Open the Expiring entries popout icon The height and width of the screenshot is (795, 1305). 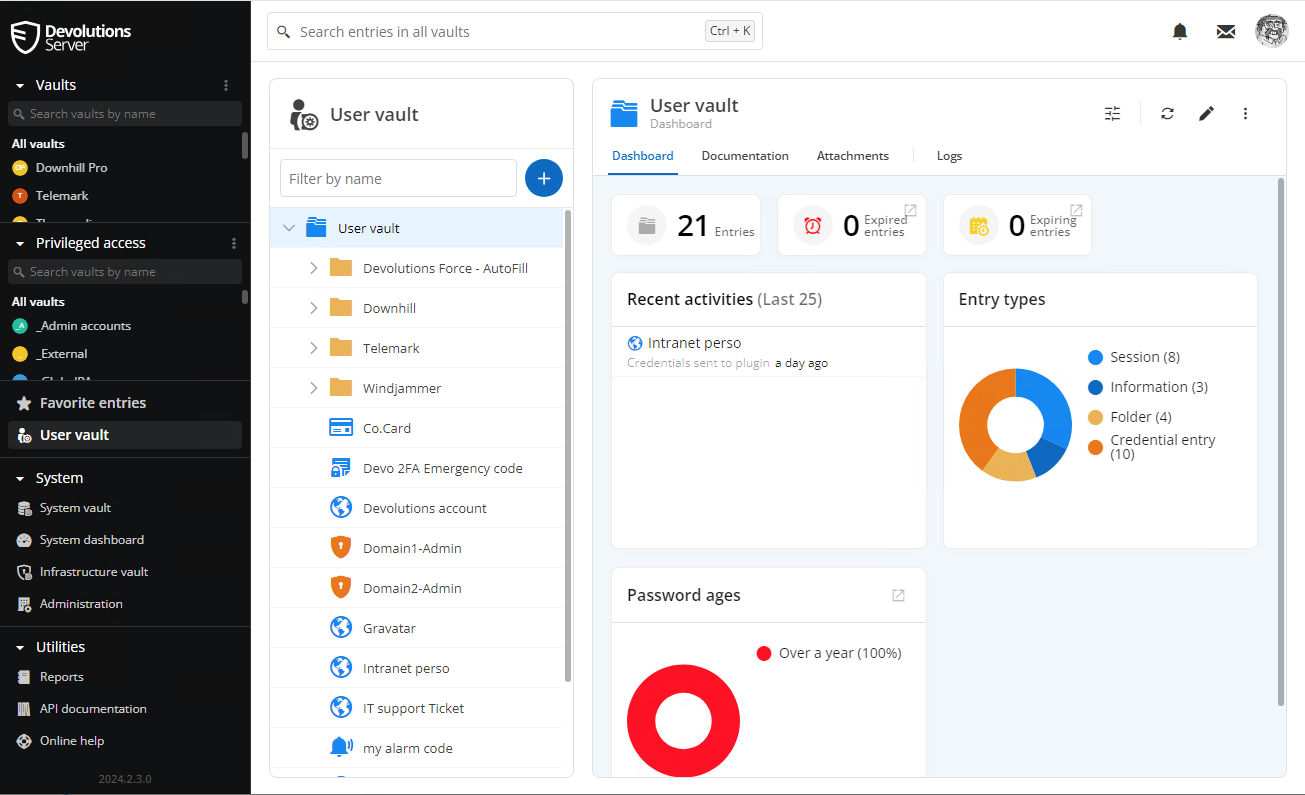pos(1076,210)
